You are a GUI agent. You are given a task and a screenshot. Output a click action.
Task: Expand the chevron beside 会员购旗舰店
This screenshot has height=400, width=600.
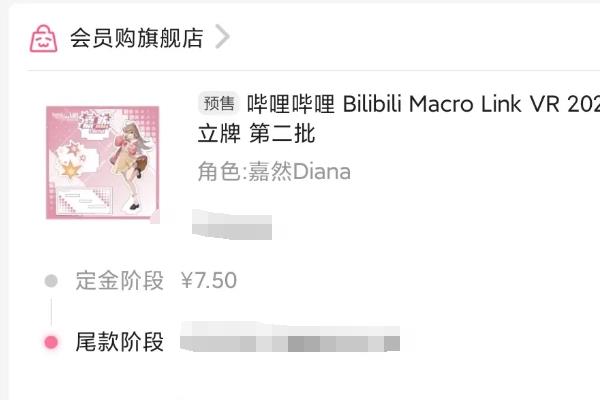tap(222, 37)
